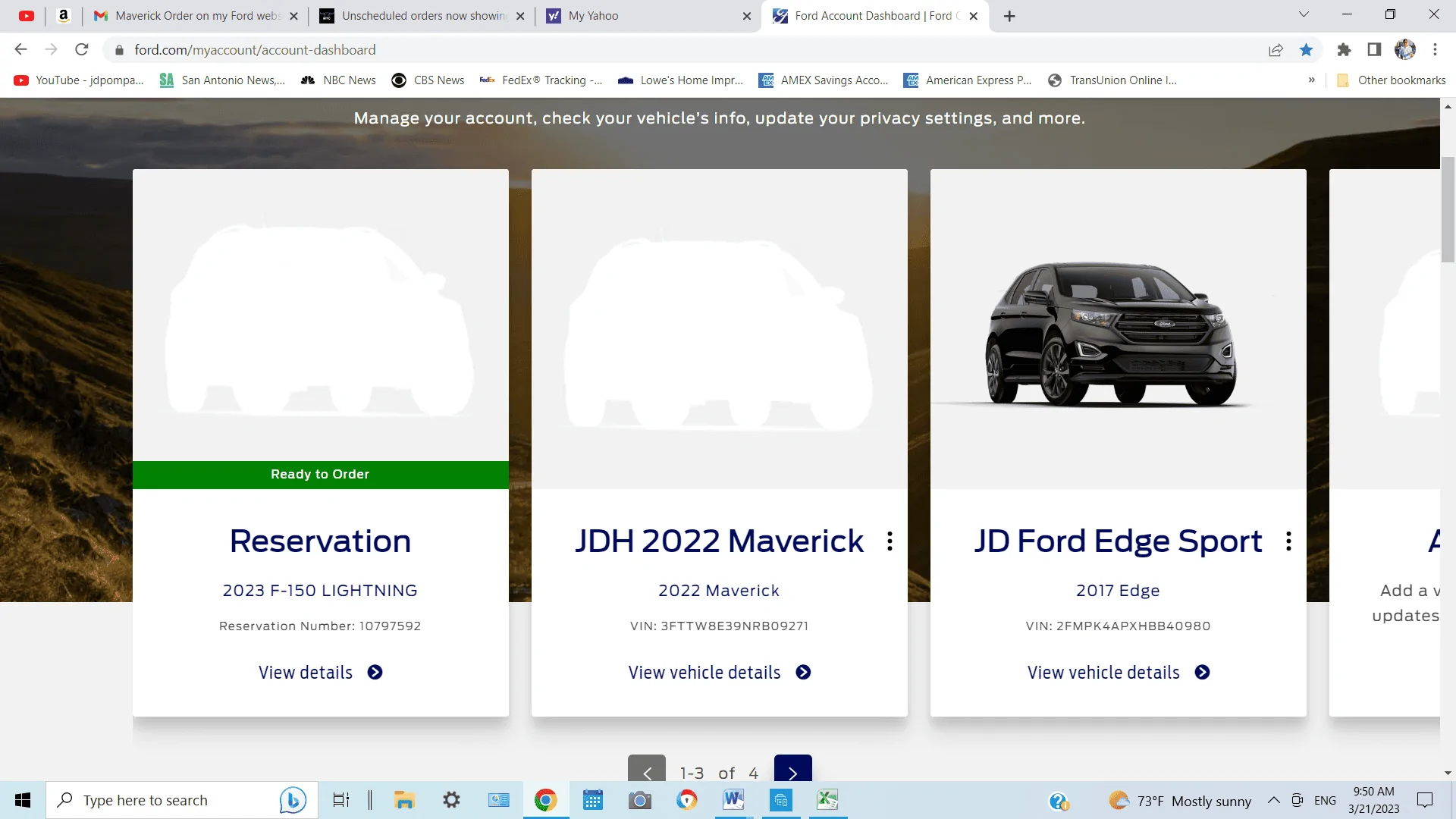Image resolution: width=1456 pixels, height=819 pixels.
Task: Expand hidden bookmarks chevron
Action: 1311,80
